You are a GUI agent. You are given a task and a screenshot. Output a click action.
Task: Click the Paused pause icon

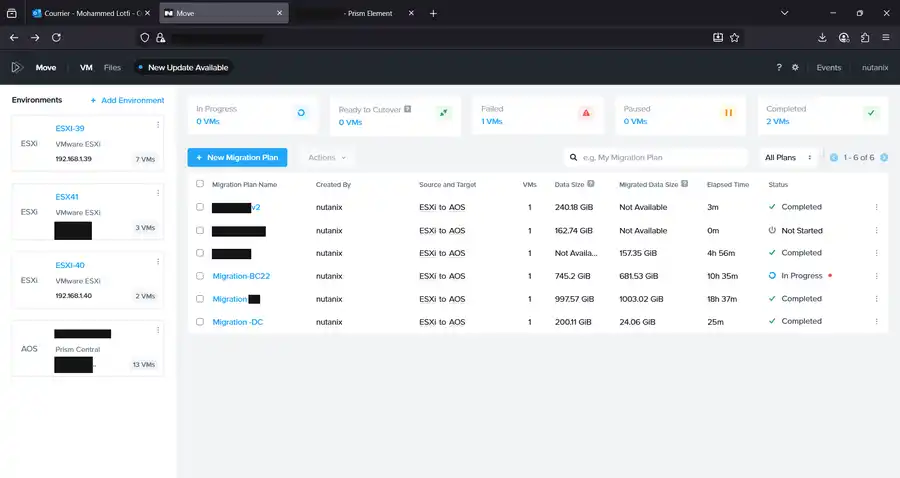click(x=728, y=112)
